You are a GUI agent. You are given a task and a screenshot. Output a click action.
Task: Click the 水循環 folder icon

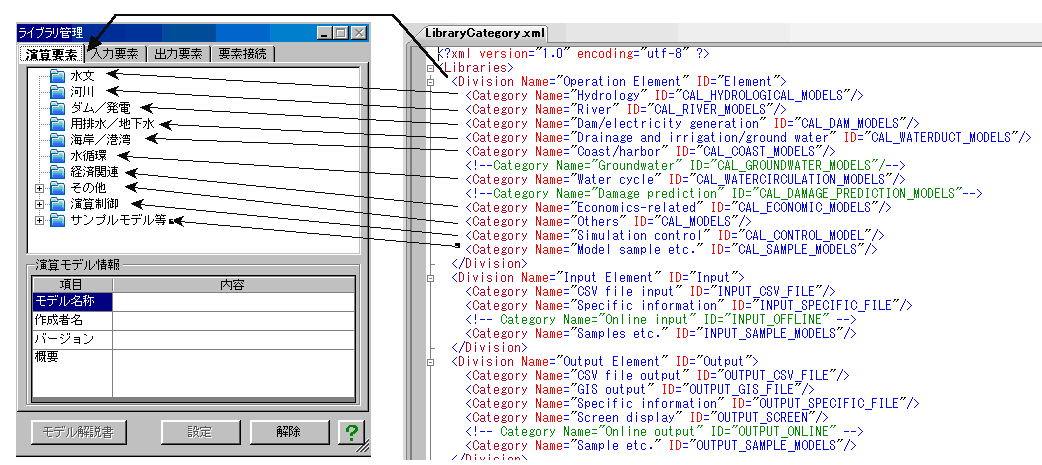tap(57, 156)
